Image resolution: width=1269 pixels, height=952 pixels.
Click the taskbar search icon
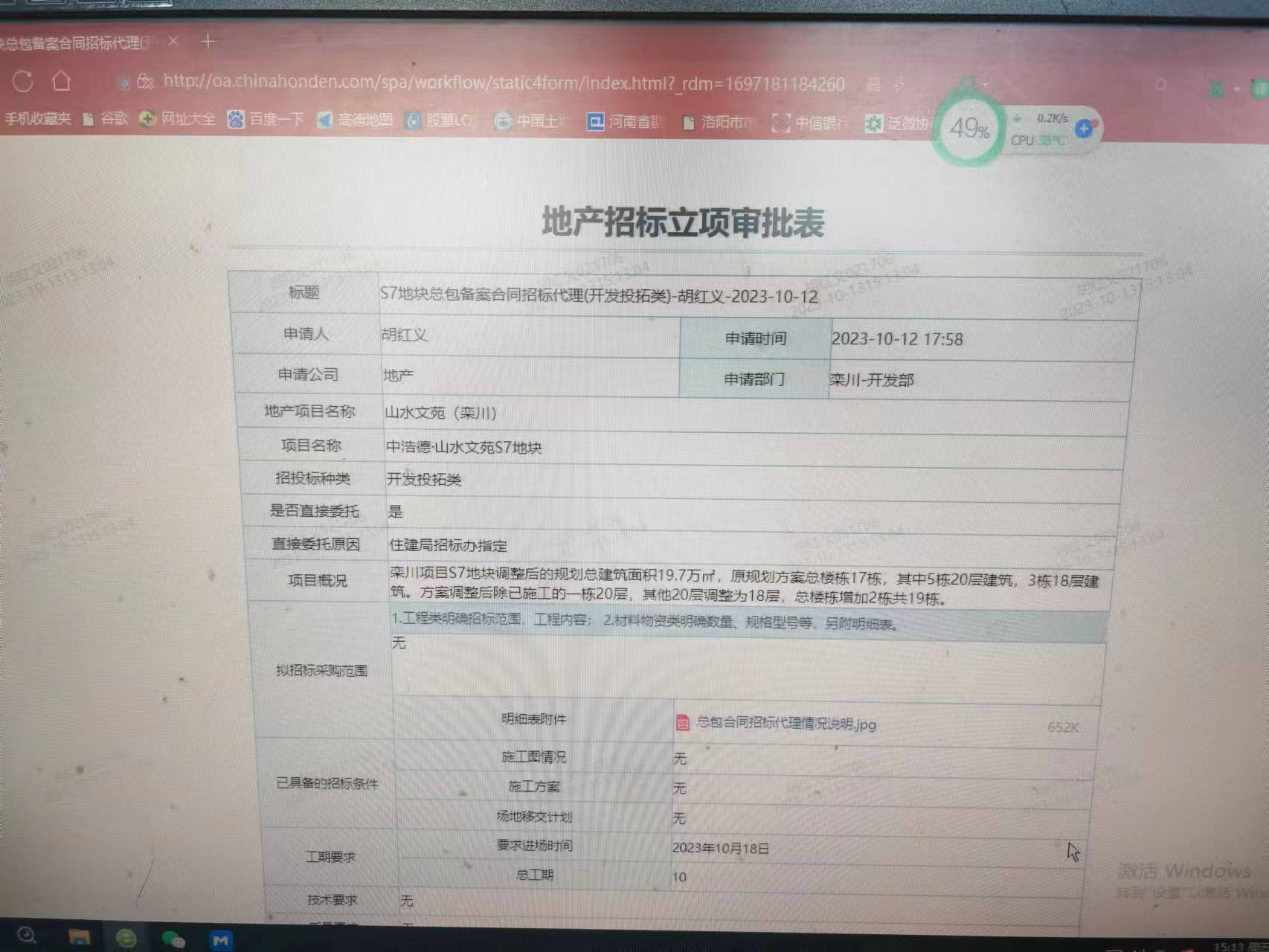(x=25, y=936)
